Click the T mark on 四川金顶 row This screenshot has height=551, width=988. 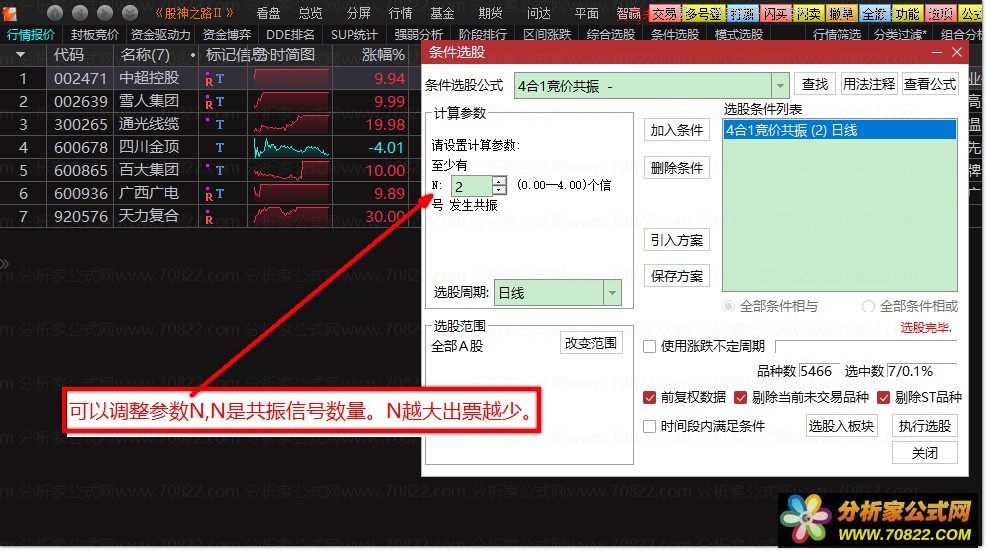pos(219,148)
